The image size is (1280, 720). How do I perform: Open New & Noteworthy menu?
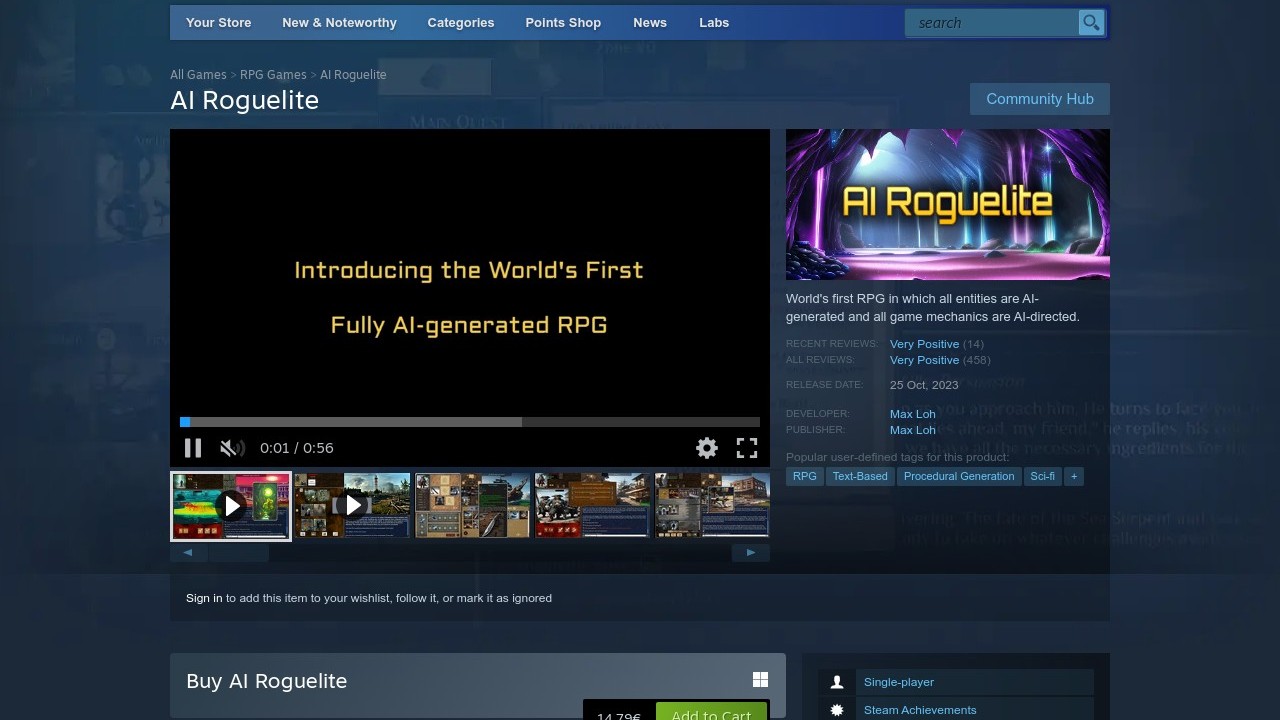(339, 22)
